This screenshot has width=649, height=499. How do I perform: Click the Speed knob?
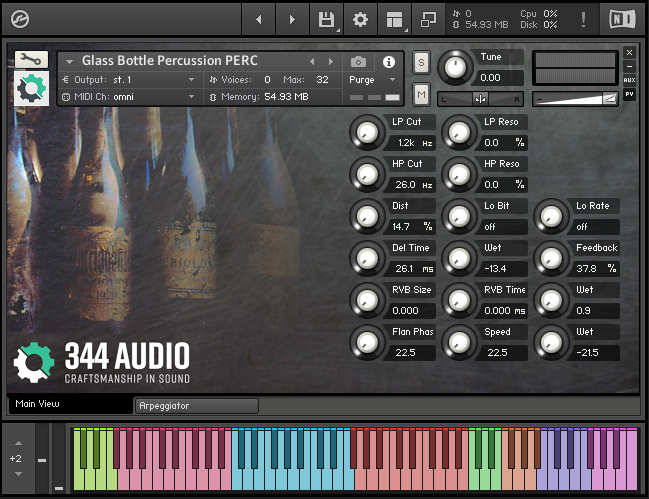[459, 342]
